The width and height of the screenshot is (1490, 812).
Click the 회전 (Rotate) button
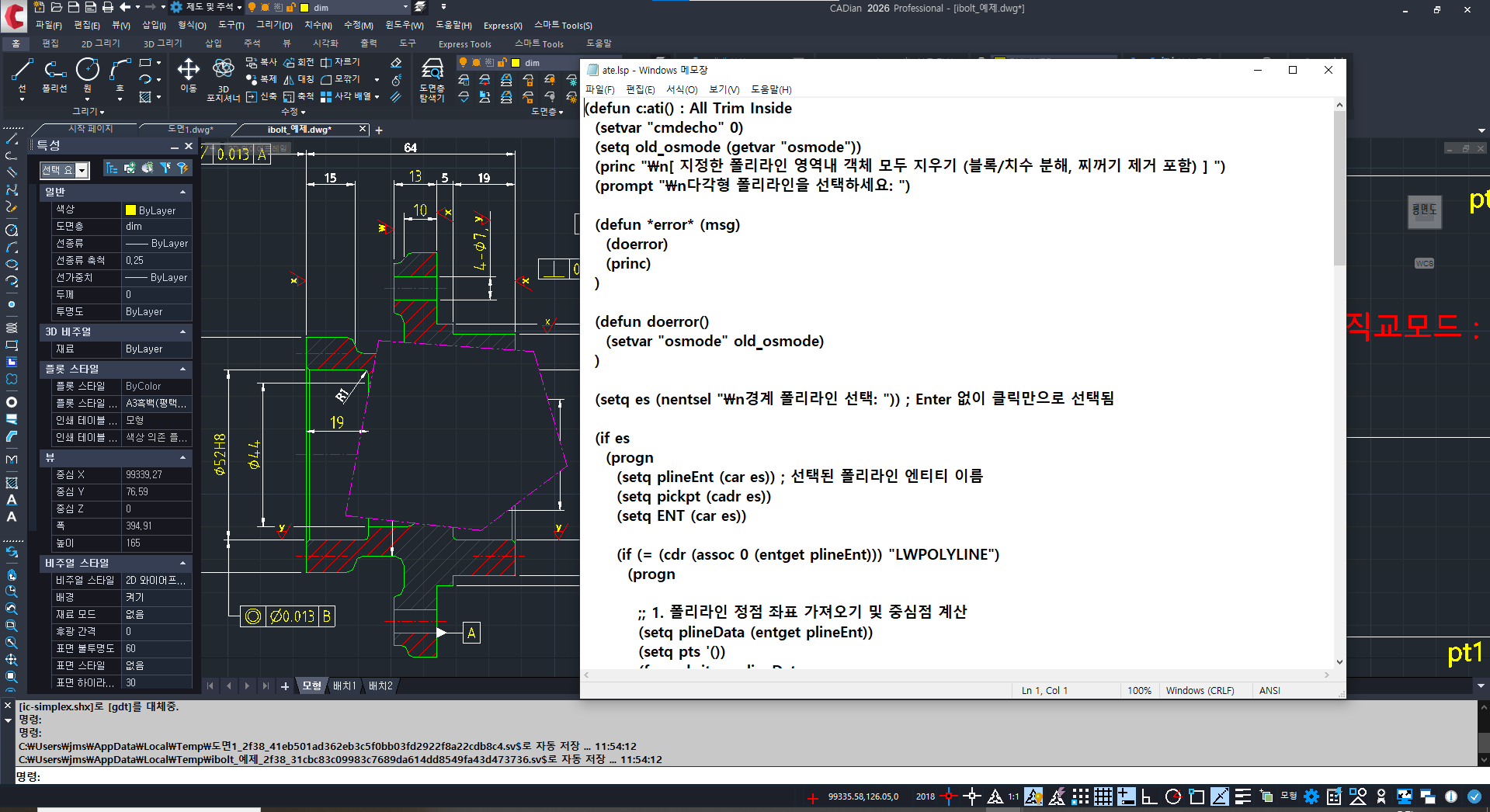pyautogui.click(x=299, y=62)
